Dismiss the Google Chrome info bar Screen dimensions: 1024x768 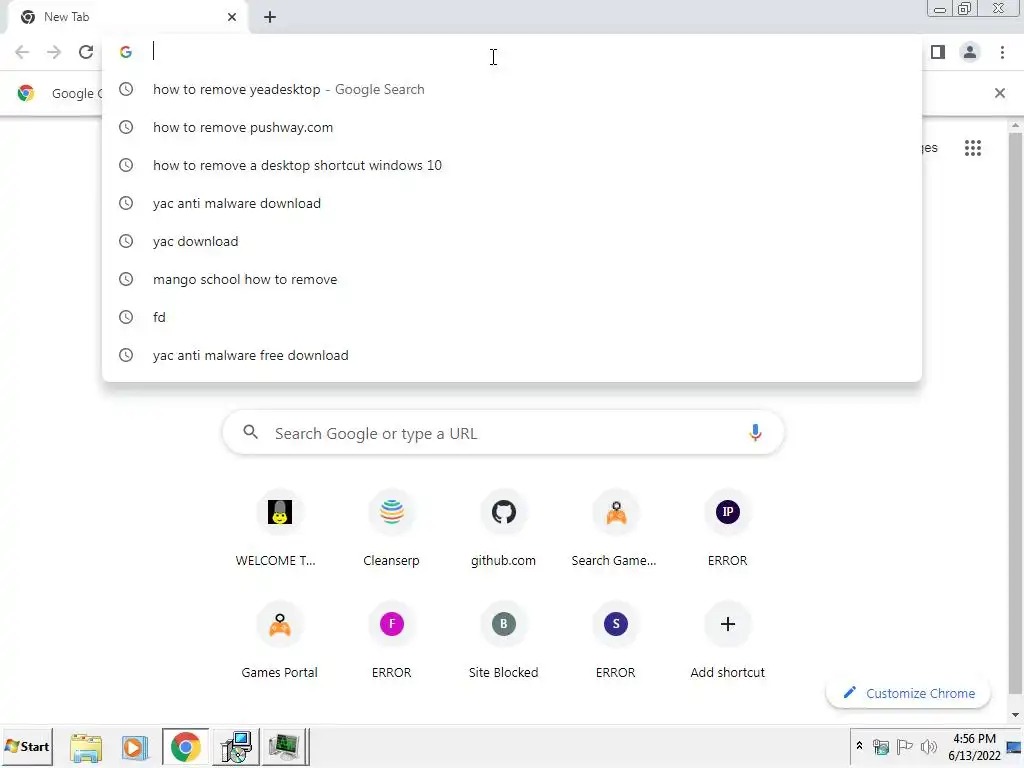(1000, 93)
